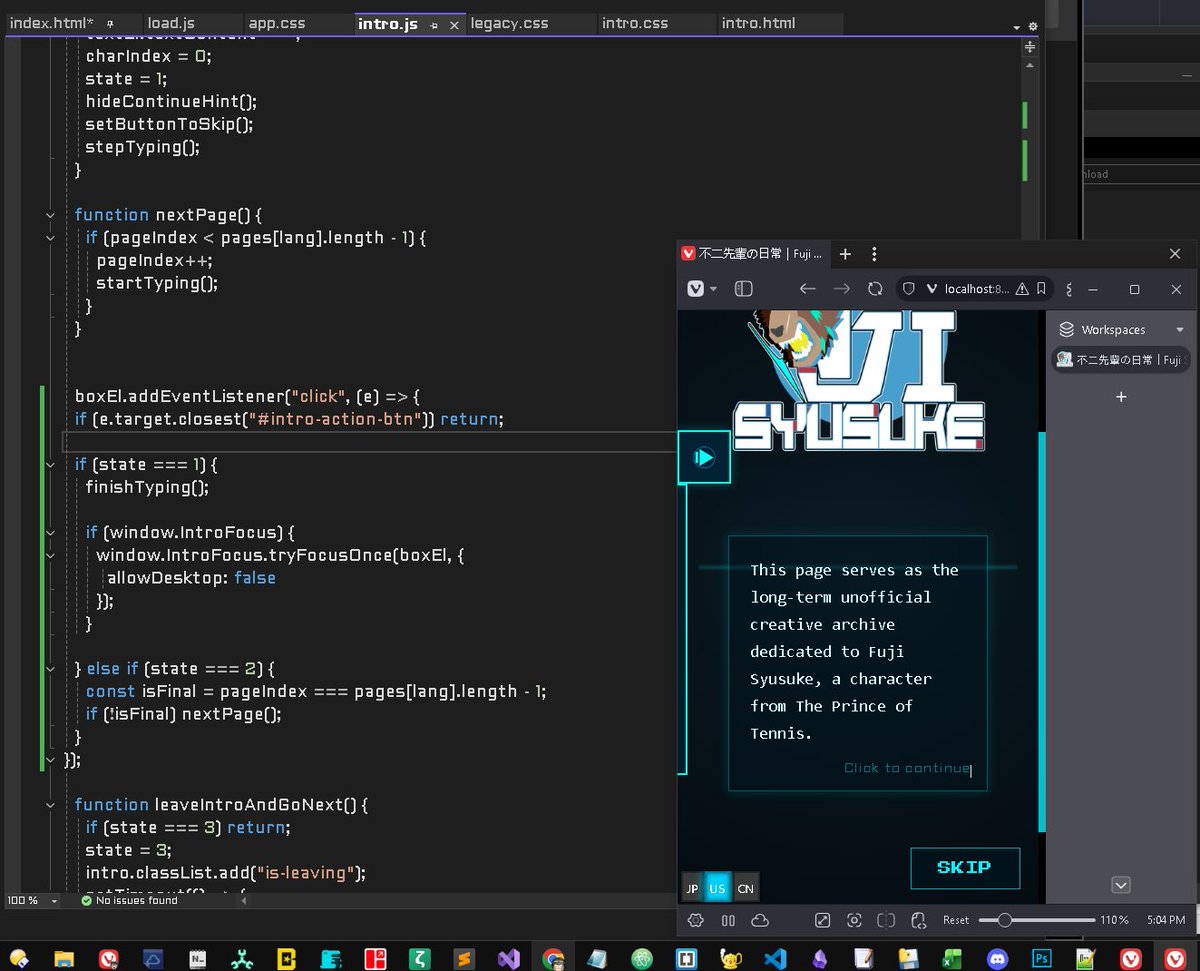Go back in Vivaldi browser history
This screenshot has width=1200, height=971.
(808, 288)
